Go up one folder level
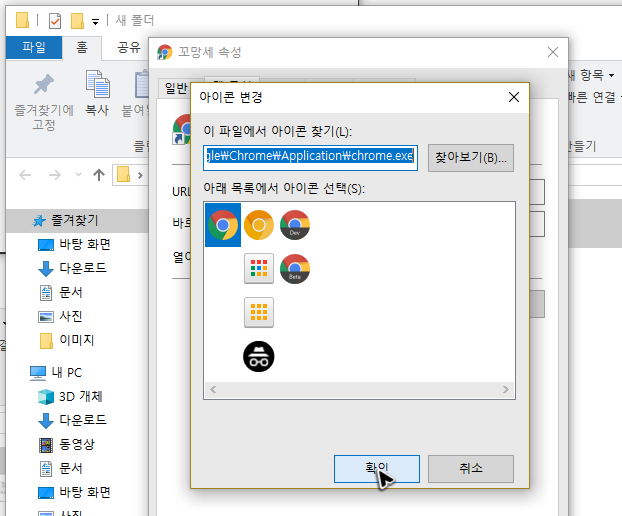Viewport: 622px width, 516px height. pos(99,175)
